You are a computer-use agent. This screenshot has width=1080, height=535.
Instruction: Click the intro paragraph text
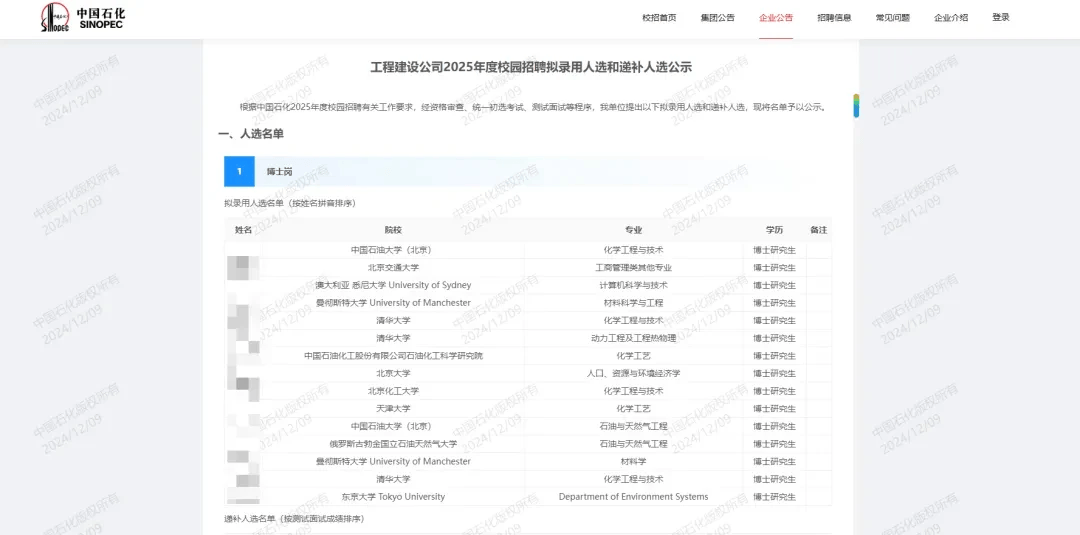(x=532, y=107)
